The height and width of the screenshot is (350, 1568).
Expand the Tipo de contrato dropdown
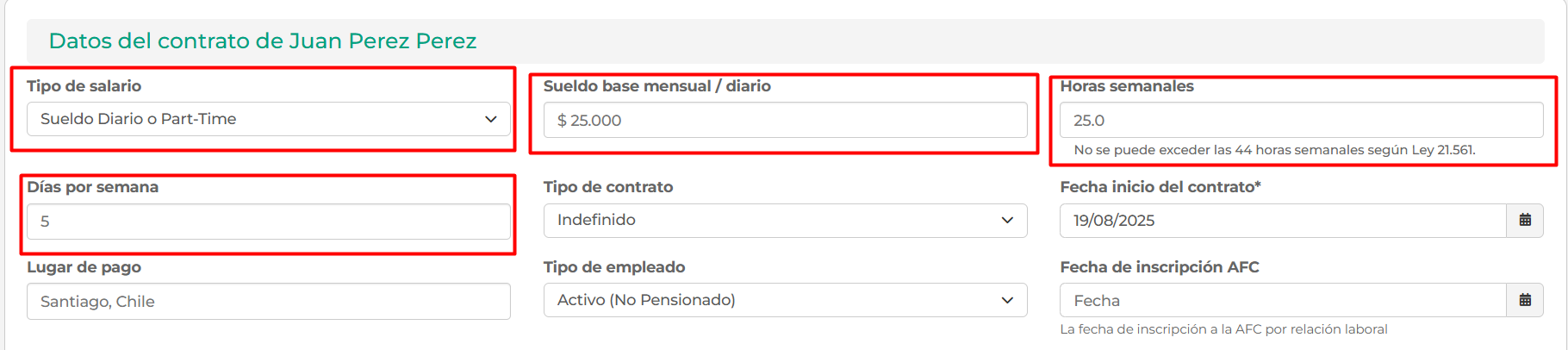[x=785, y=221]
